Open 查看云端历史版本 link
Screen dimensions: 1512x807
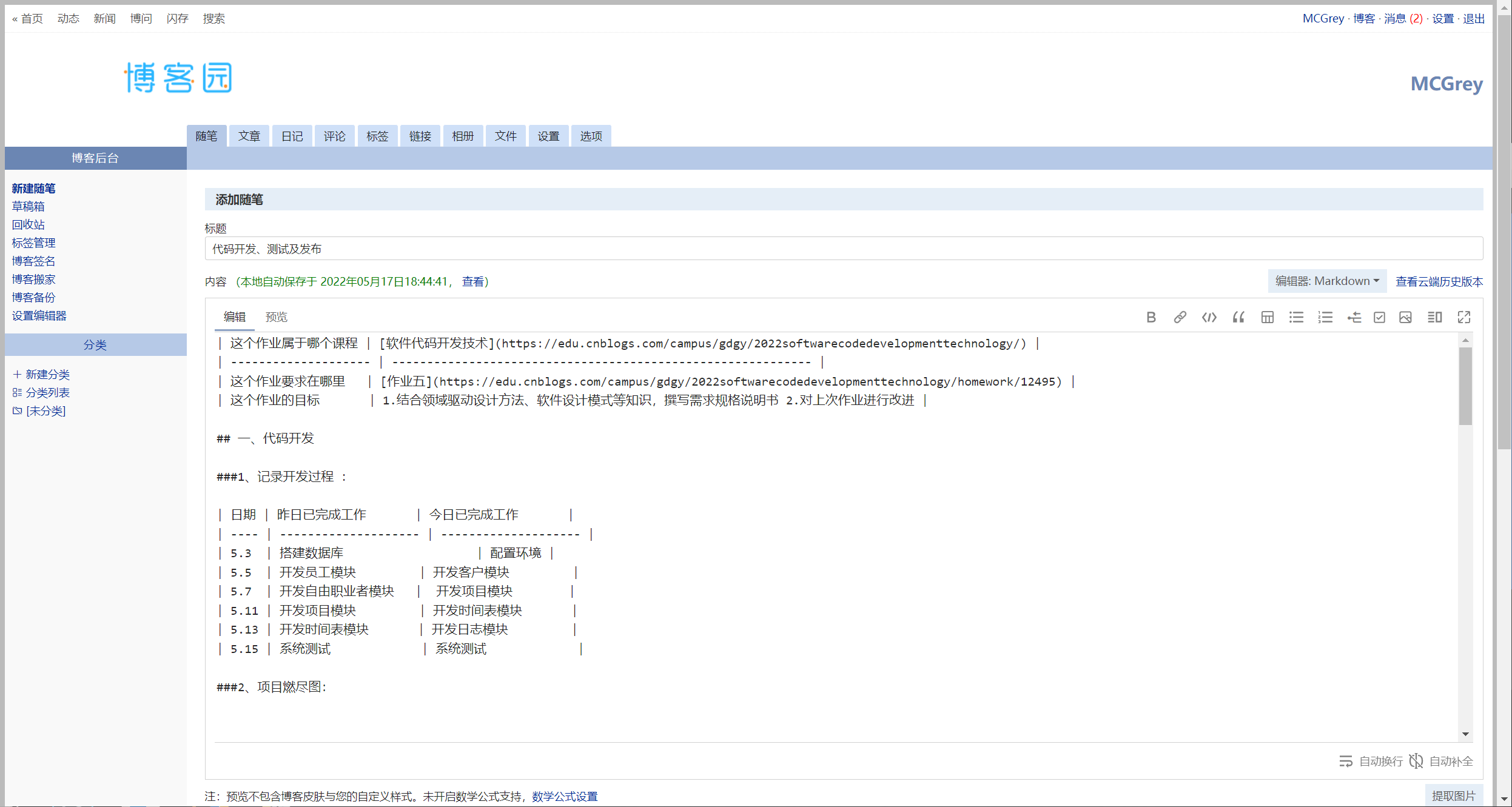pos(1439,281)
